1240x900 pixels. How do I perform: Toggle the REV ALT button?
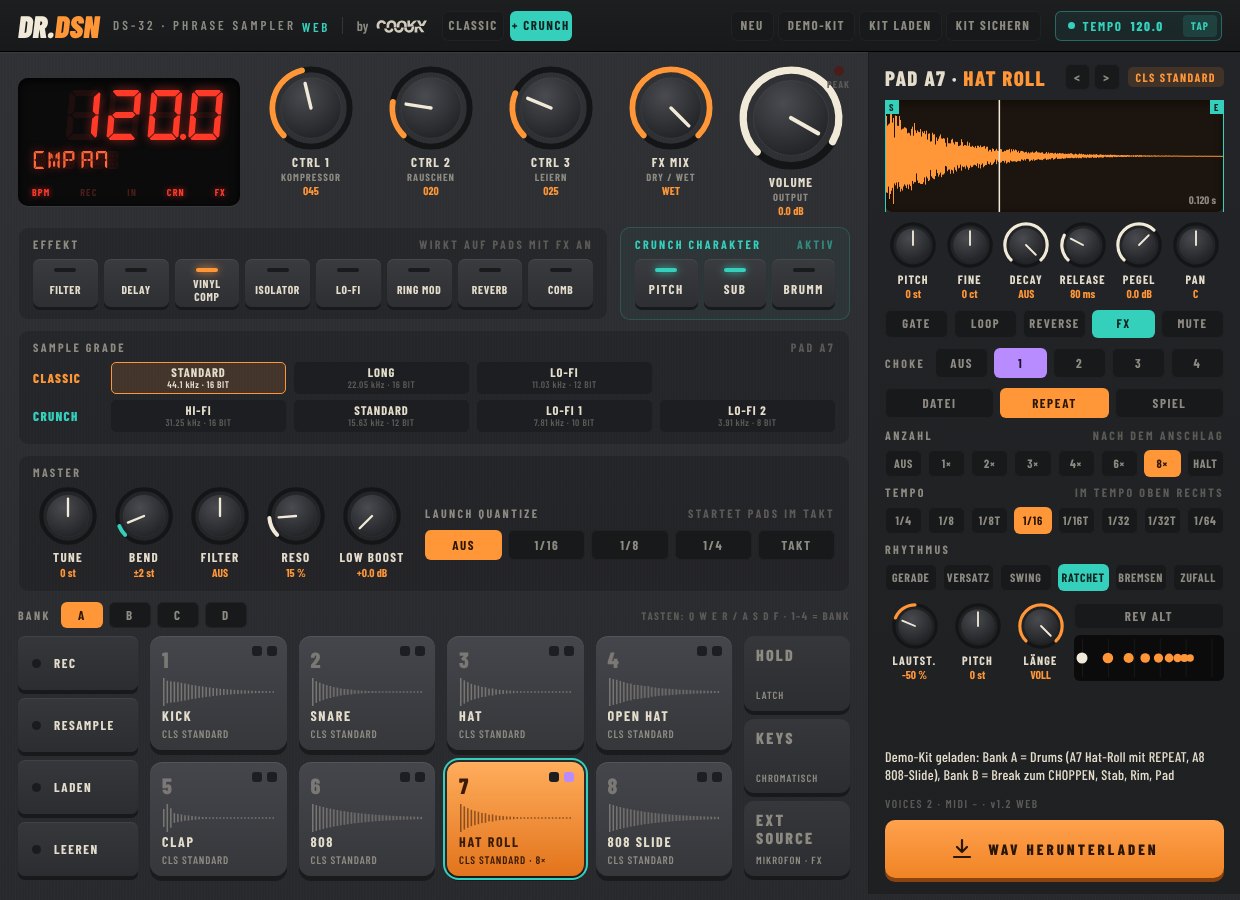click(1148, 616)
